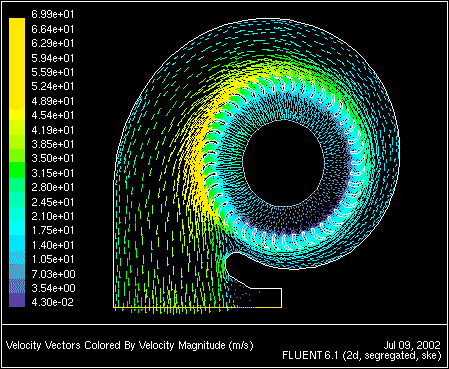Click the 4.89e+01 legend label

pos(53,101)
